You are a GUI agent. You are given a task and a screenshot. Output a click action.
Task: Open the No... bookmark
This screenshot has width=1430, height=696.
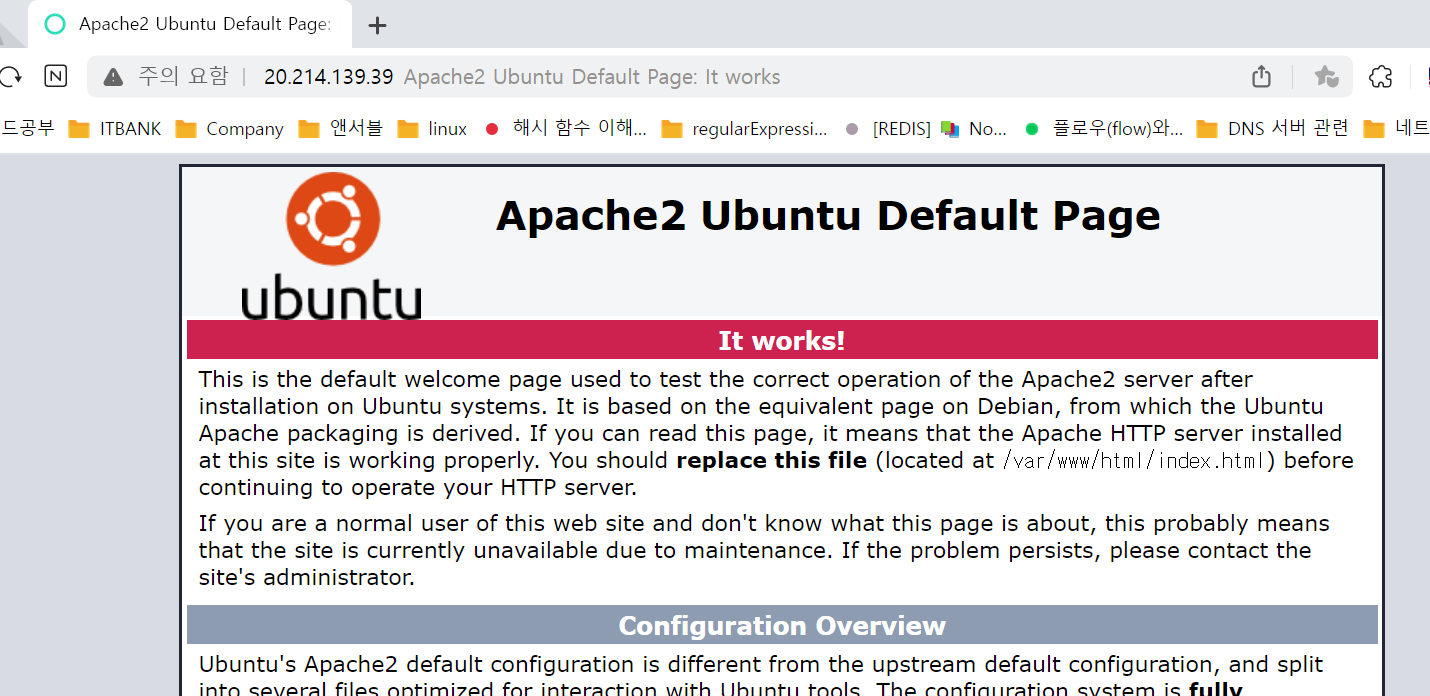tap(974, 129)
